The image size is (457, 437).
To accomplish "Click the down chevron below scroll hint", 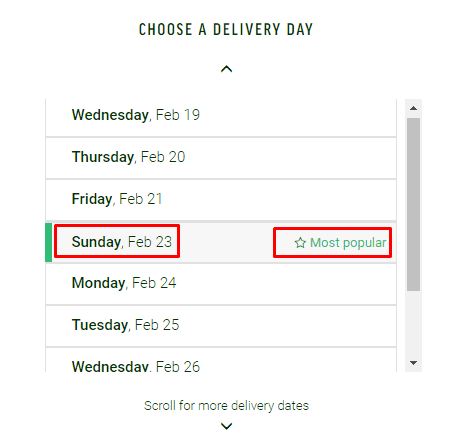I will (x=226, y=426).
